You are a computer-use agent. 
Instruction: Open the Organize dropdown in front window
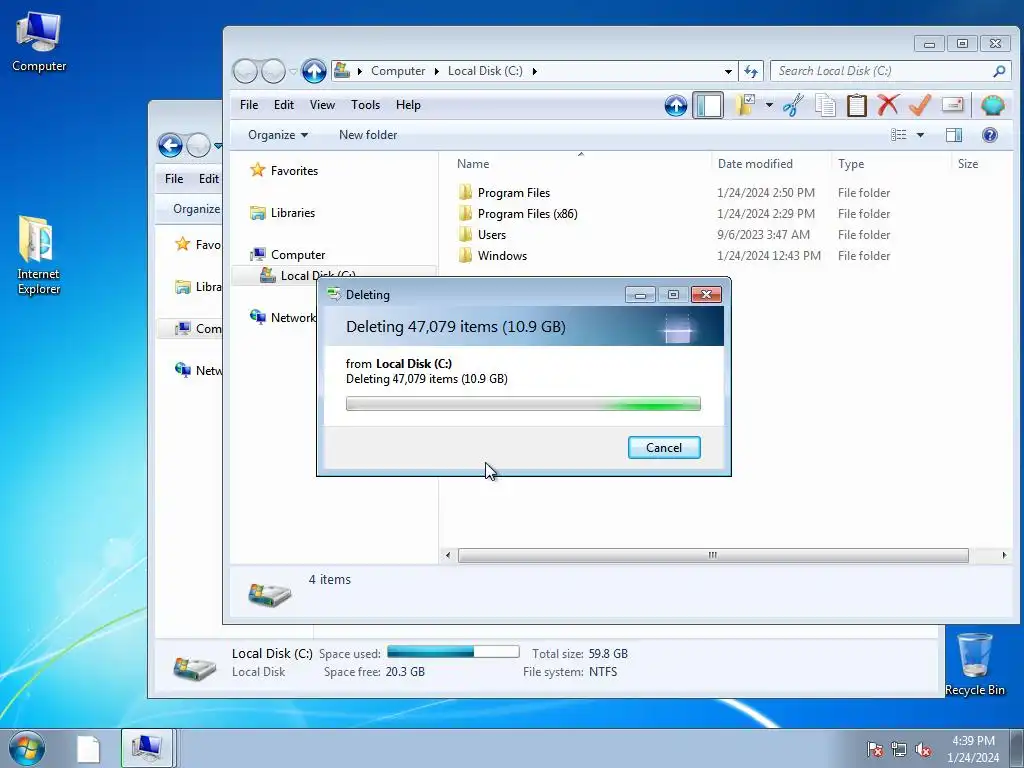278,135
